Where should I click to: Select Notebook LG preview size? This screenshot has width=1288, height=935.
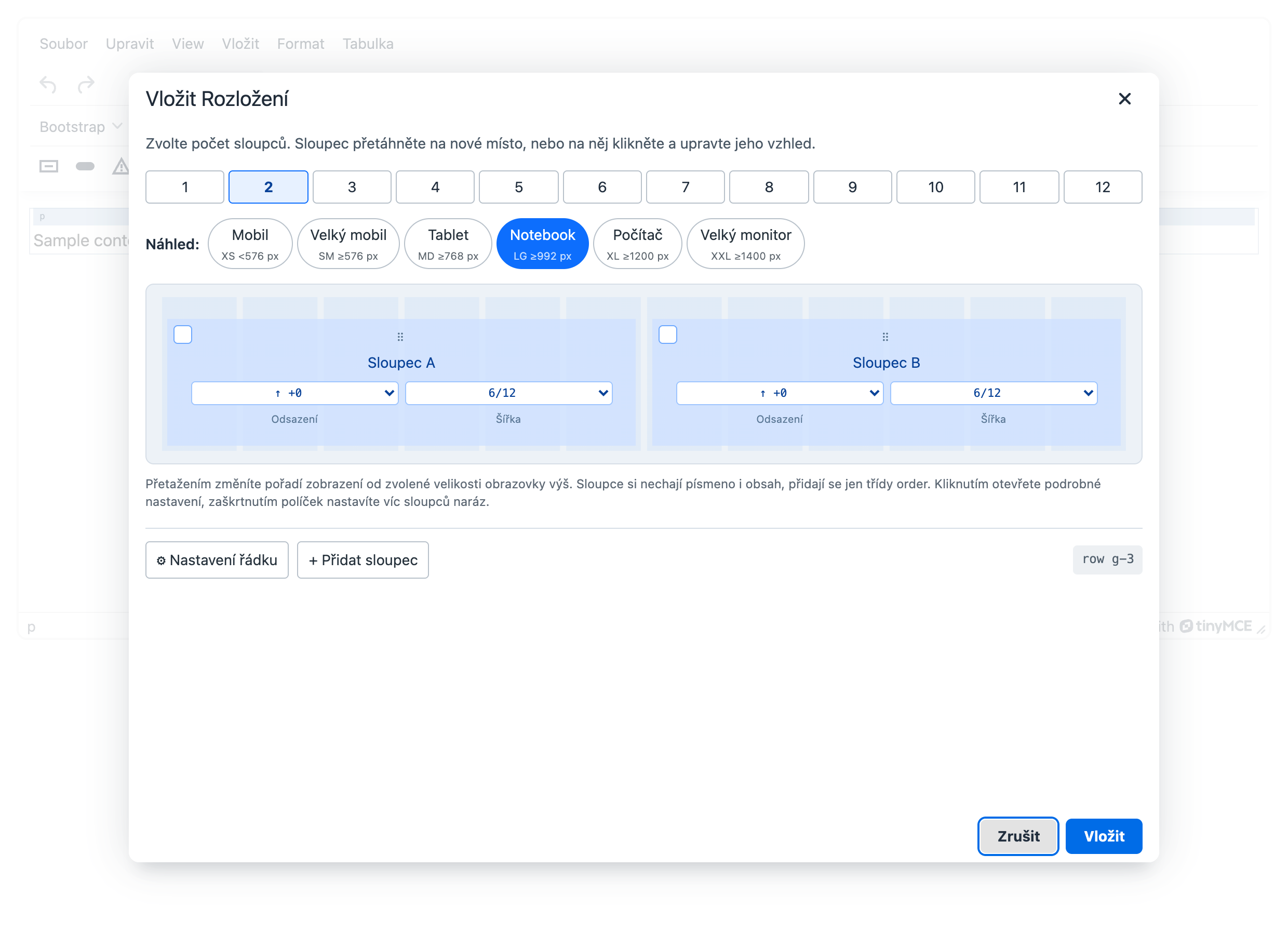(x=542, y=244)
